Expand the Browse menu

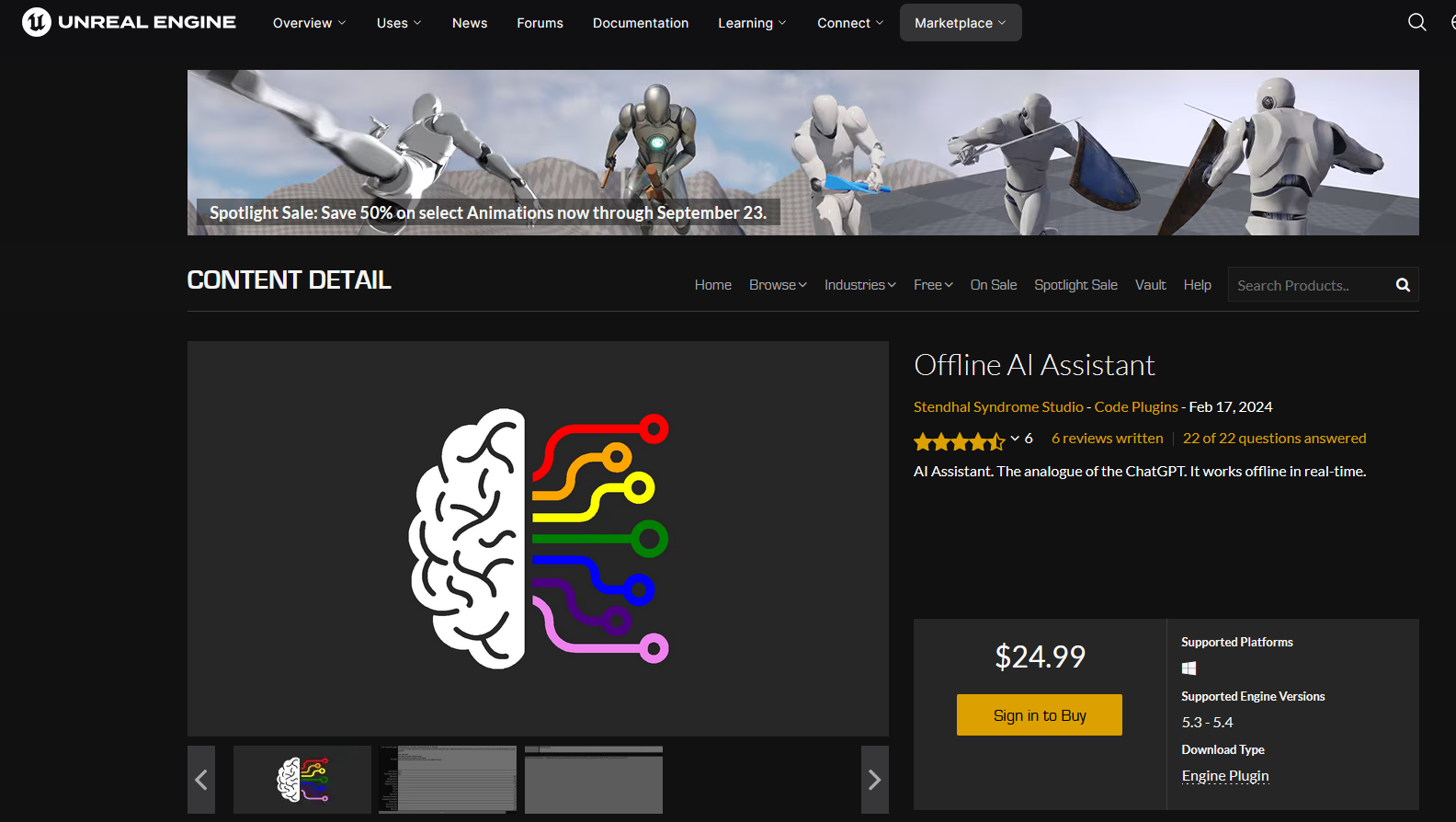click(x=778, y=285)
